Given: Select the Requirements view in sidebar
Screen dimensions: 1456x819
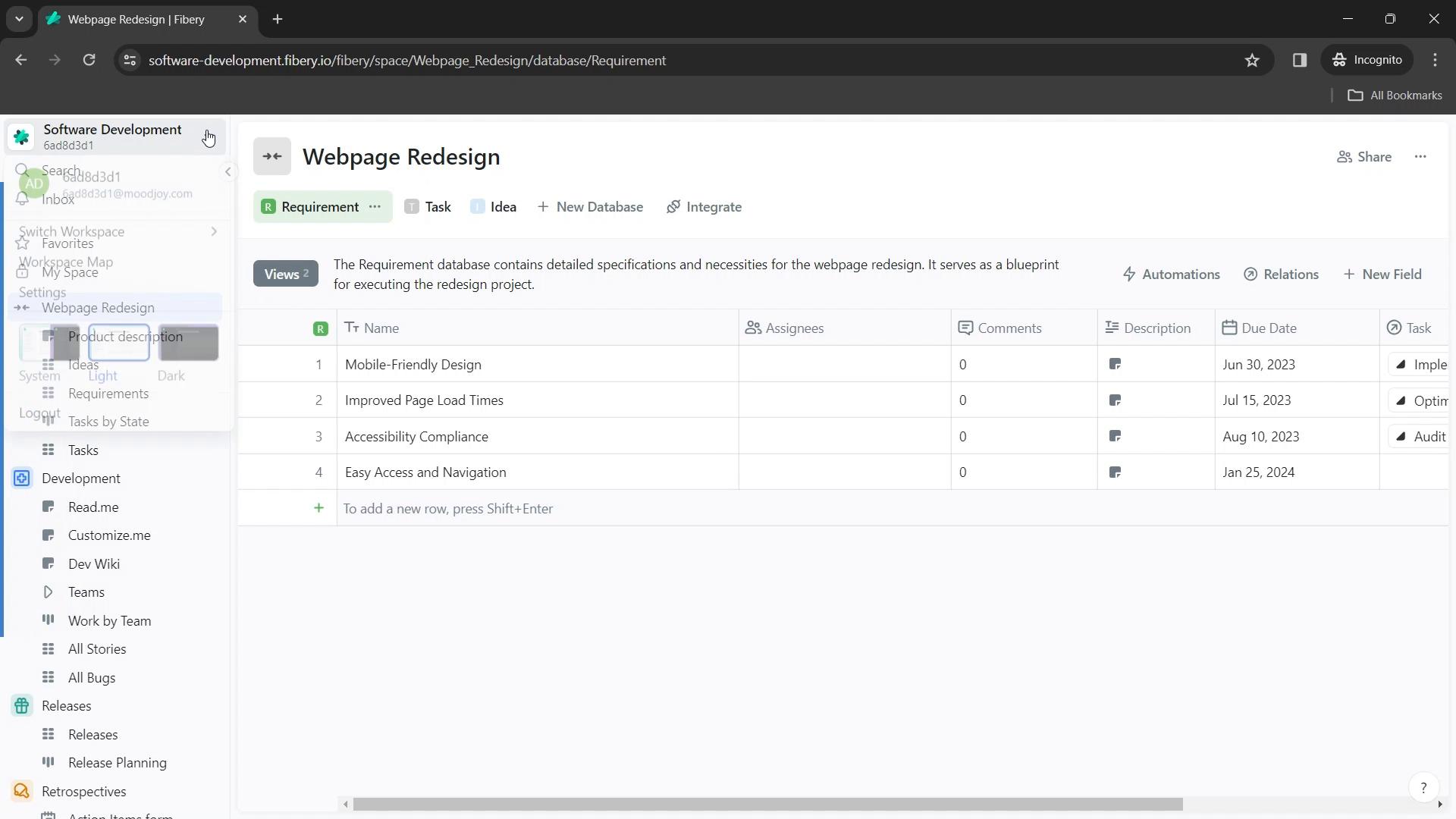Looking at the screenshot, I should point(108,394).
